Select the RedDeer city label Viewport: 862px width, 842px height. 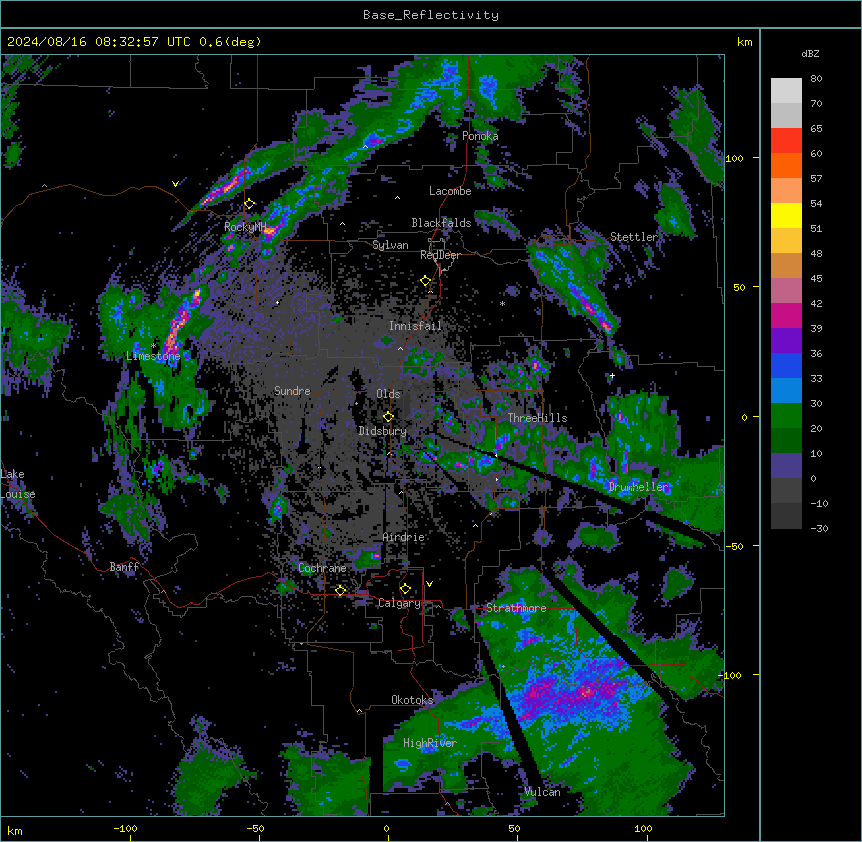440,255
